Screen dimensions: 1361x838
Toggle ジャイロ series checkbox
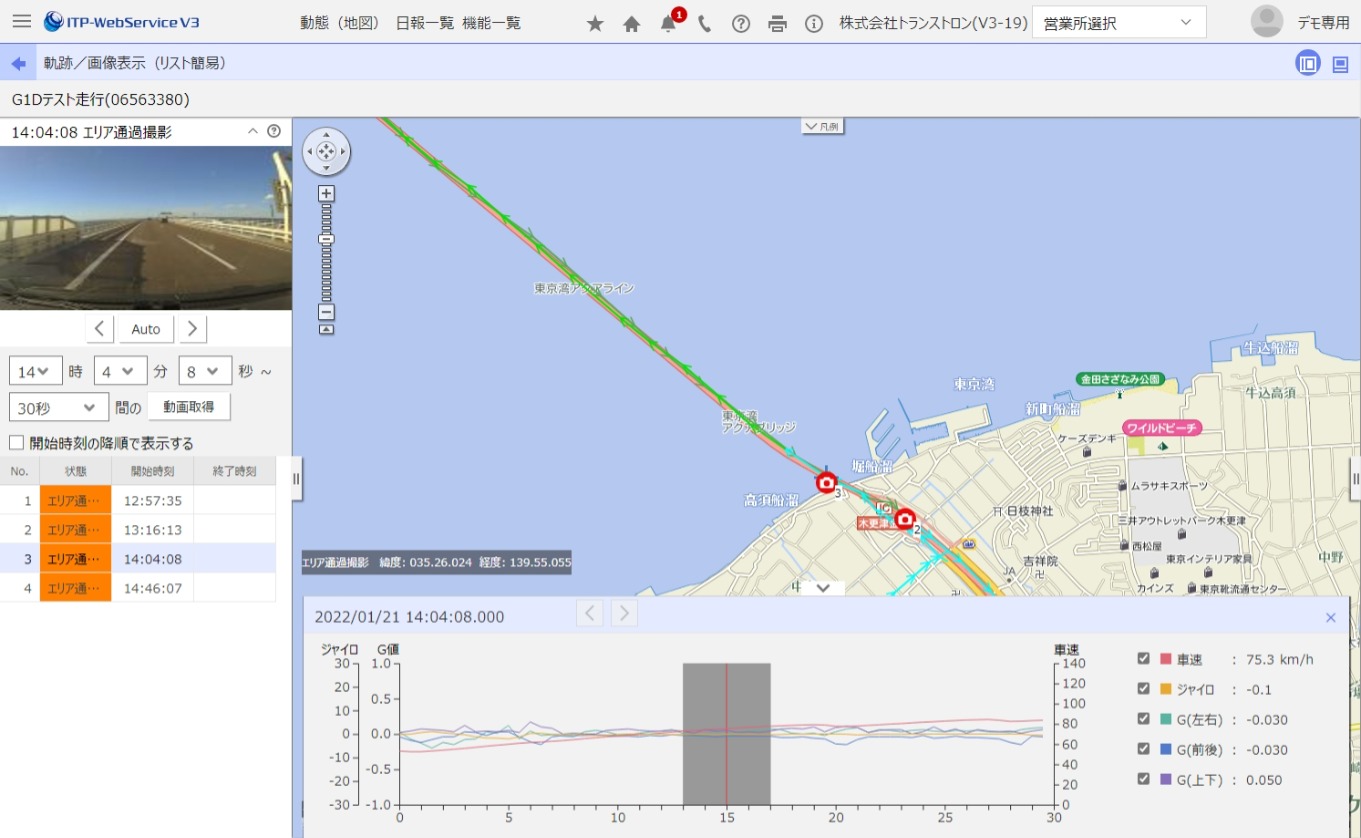coord(1143,688)
